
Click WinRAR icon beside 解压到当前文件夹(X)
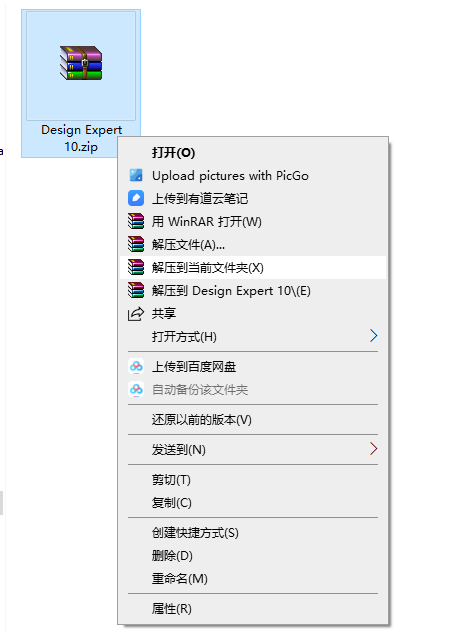[x=136, y=267]
